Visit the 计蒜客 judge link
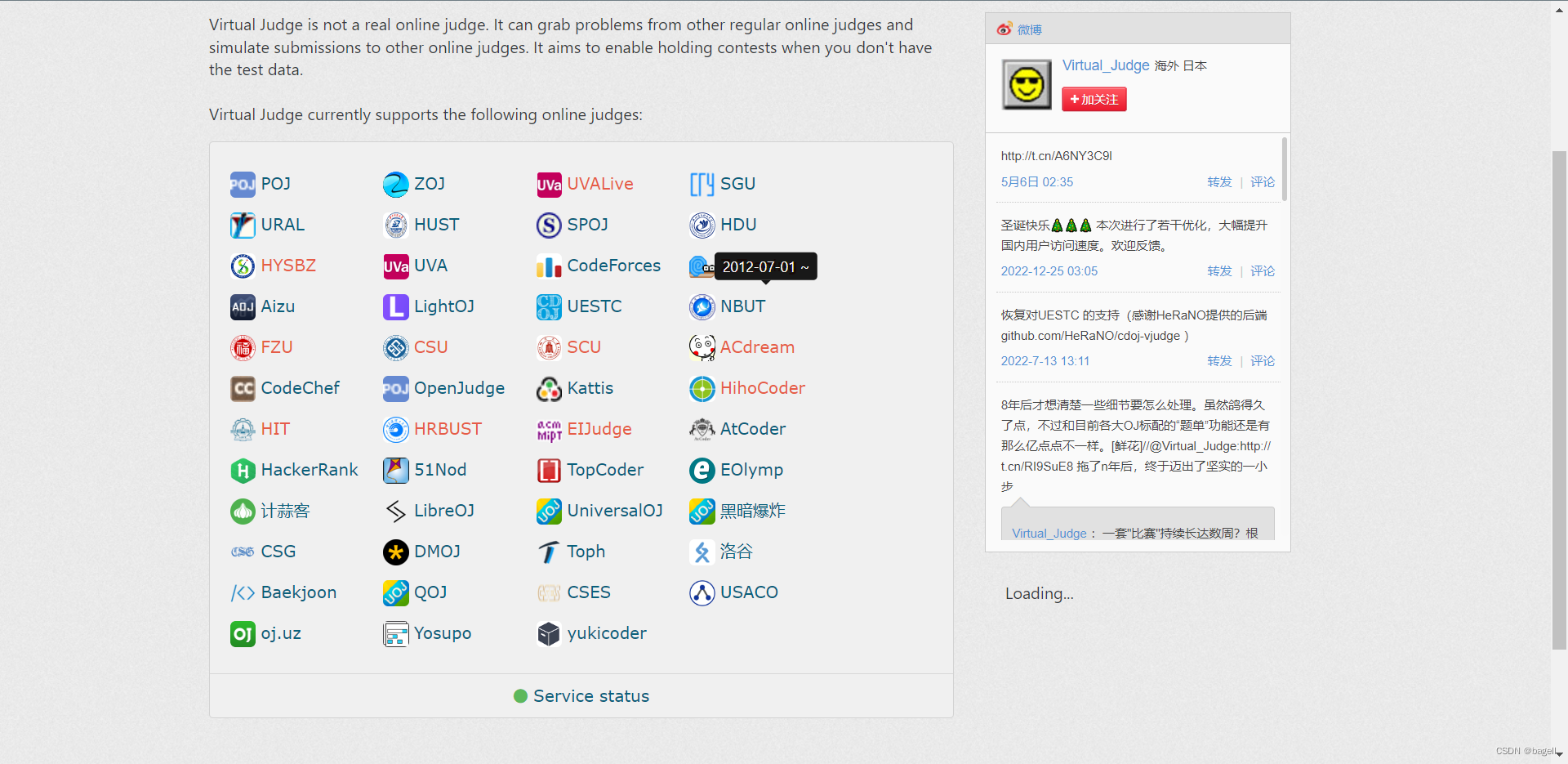1568x764 pixels. pyautogui.click(x=285, y=511)
